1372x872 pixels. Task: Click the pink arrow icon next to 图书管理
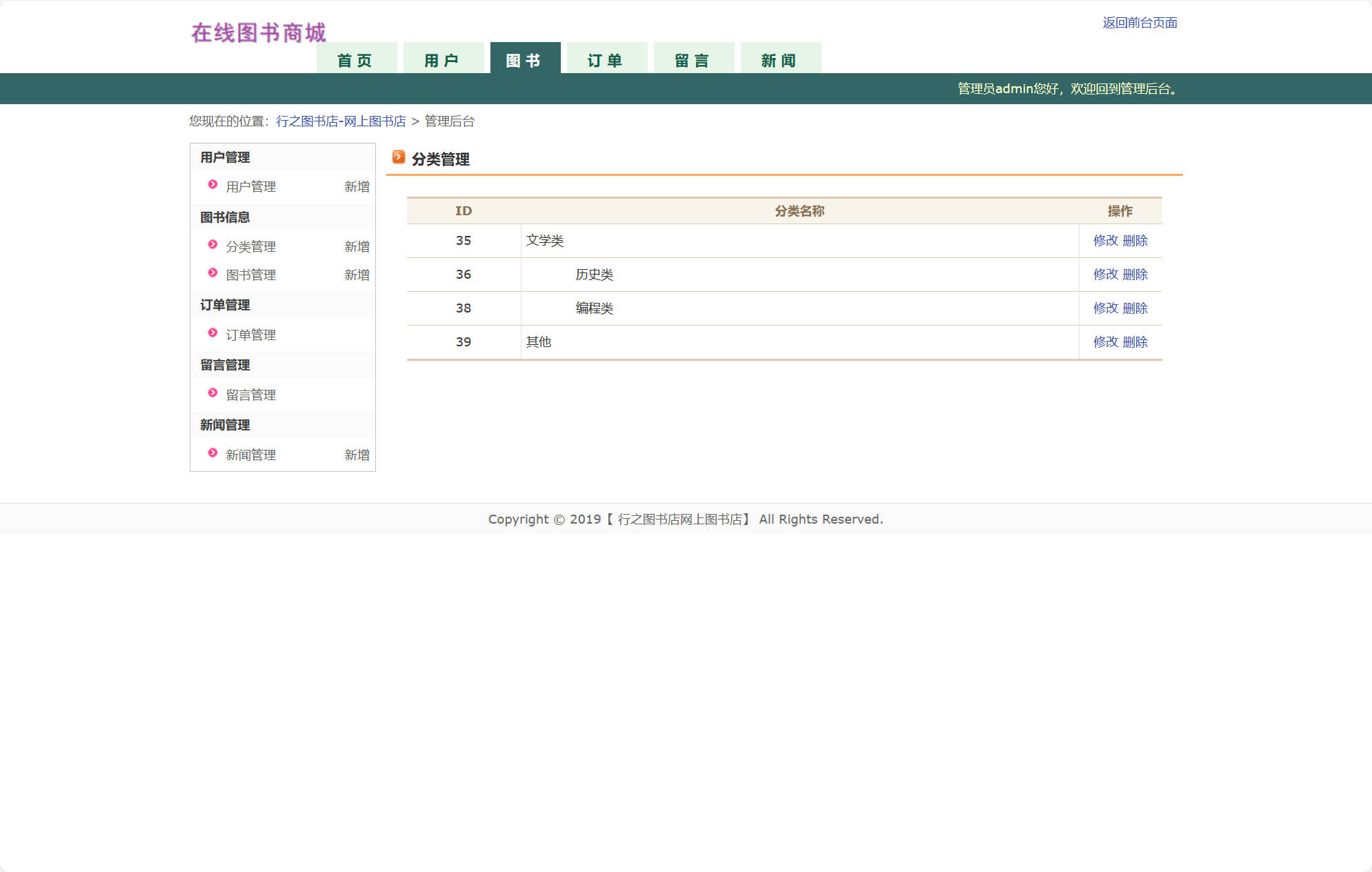[x=212, y=273]
